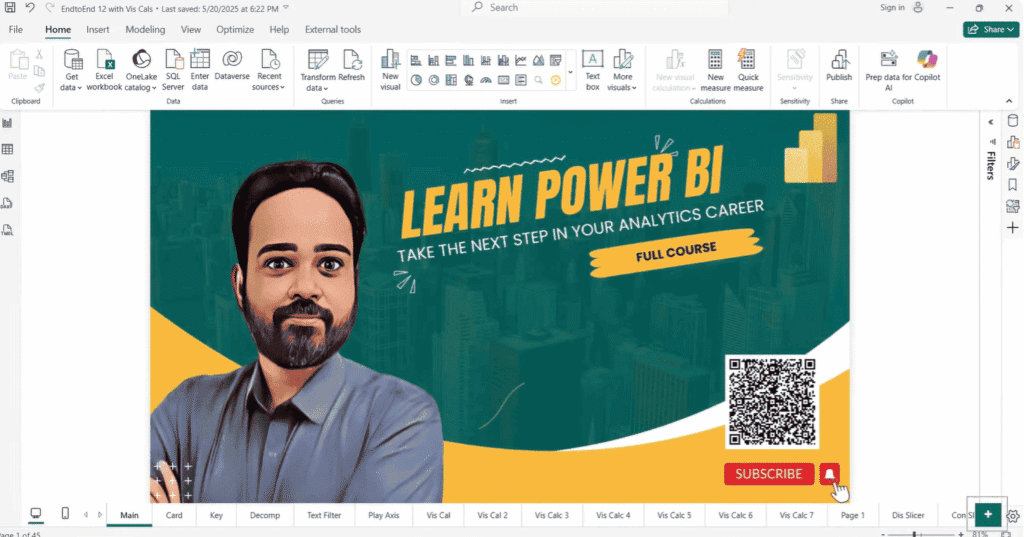Create a Quick measure
The height and width of the screenshot is (537, 1024).
coord(748,71)
